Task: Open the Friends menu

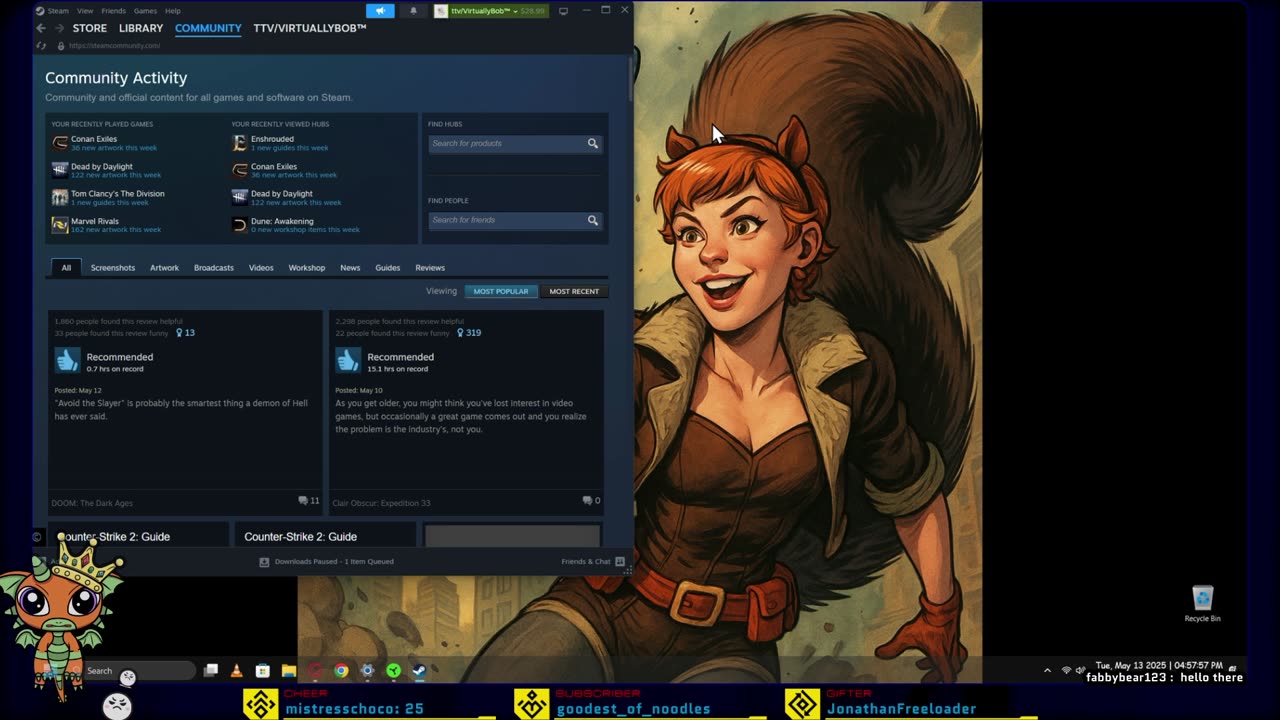Action: click(x=114, y=11)
